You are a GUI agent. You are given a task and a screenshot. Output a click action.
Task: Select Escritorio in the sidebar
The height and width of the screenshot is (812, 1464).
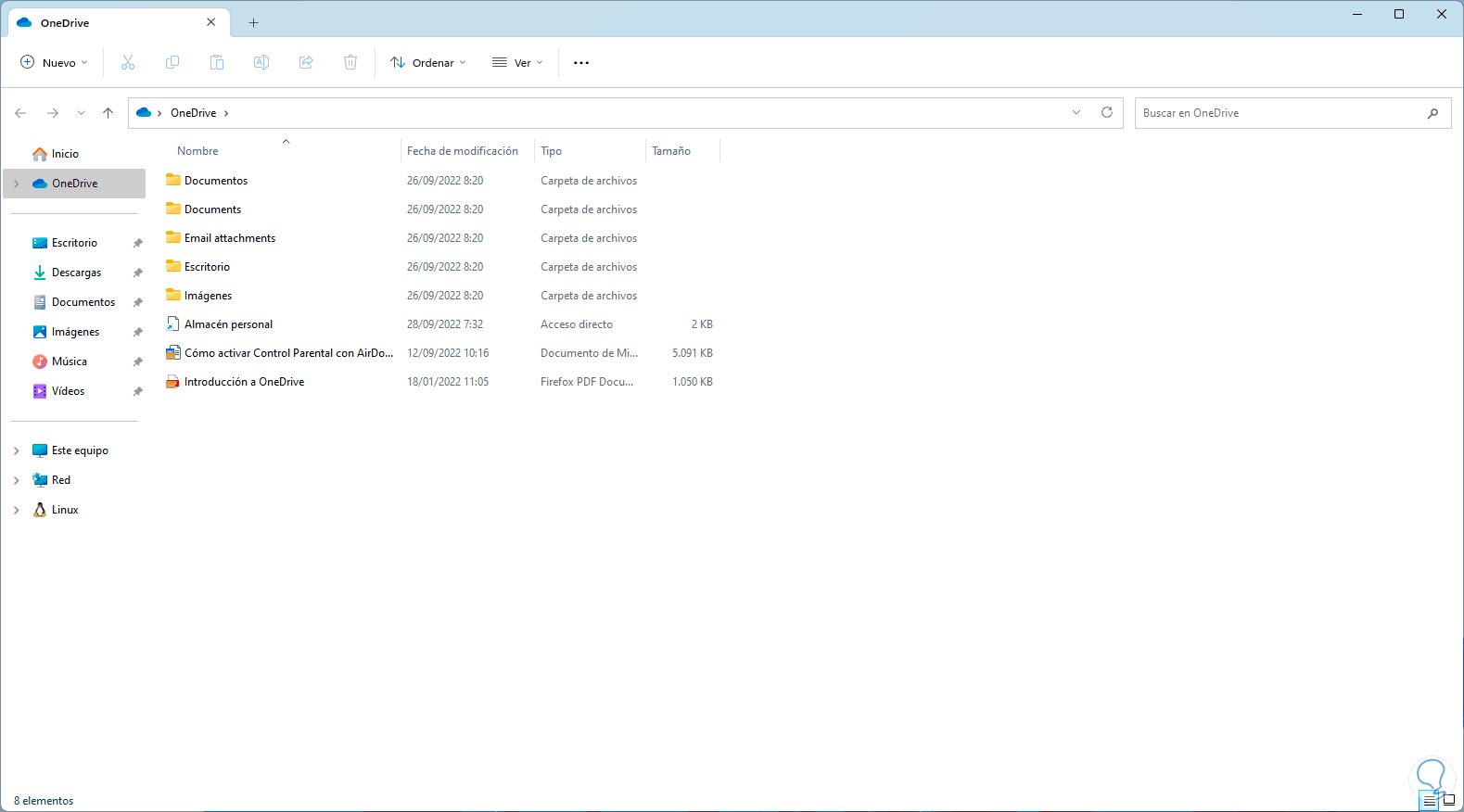(x=74, y=243)
